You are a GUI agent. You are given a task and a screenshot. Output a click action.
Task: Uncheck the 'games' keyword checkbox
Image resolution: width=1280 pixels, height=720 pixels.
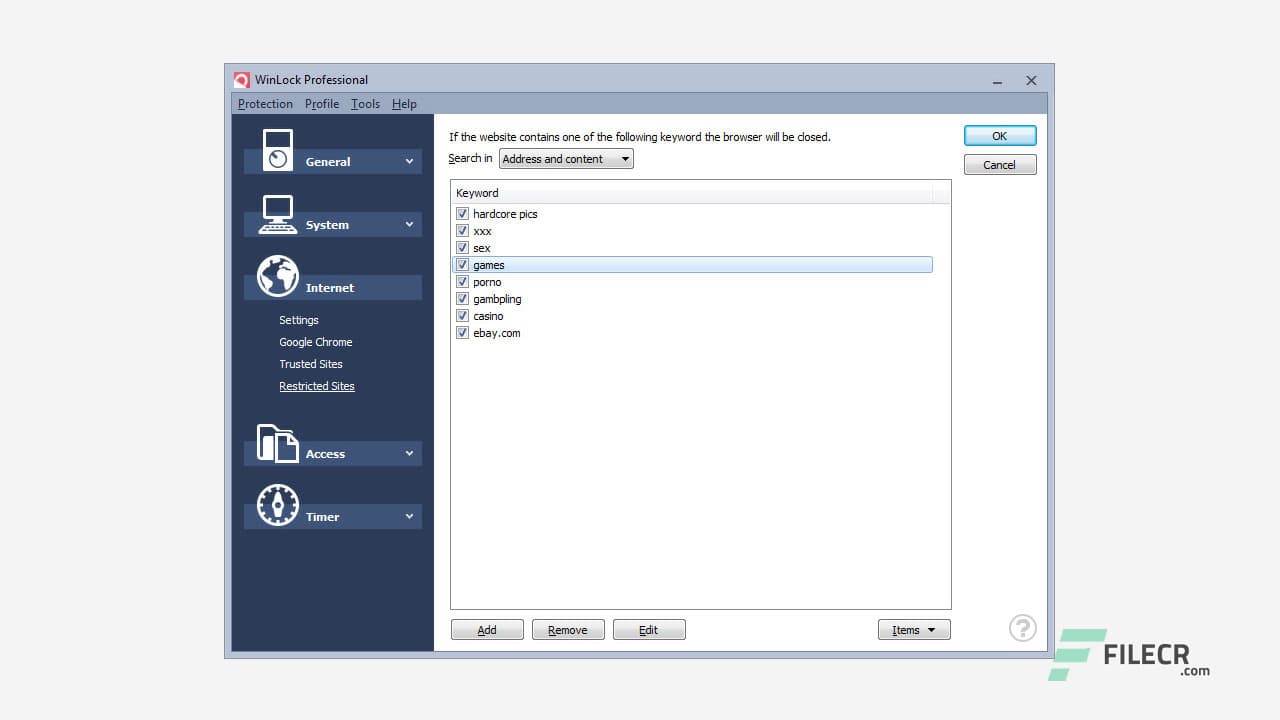(462, 265)
